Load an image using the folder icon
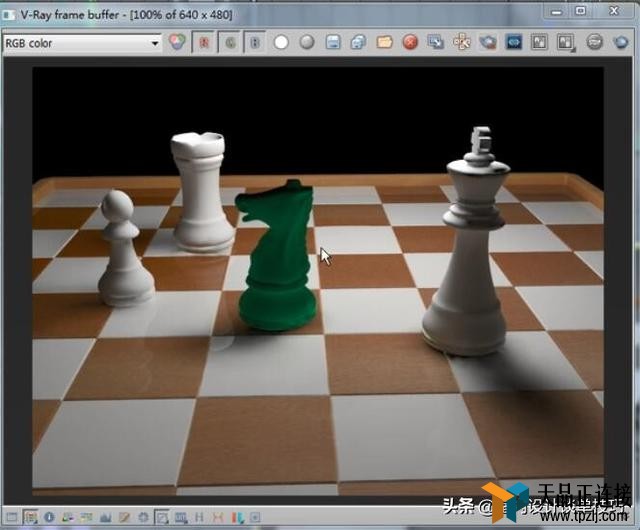Viewport: 640px width, 530px height. [384, 42]
